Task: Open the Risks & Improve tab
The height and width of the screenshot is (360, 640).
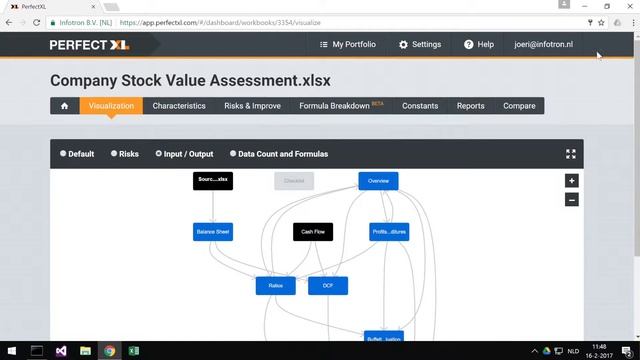Action: pos(252,106)
